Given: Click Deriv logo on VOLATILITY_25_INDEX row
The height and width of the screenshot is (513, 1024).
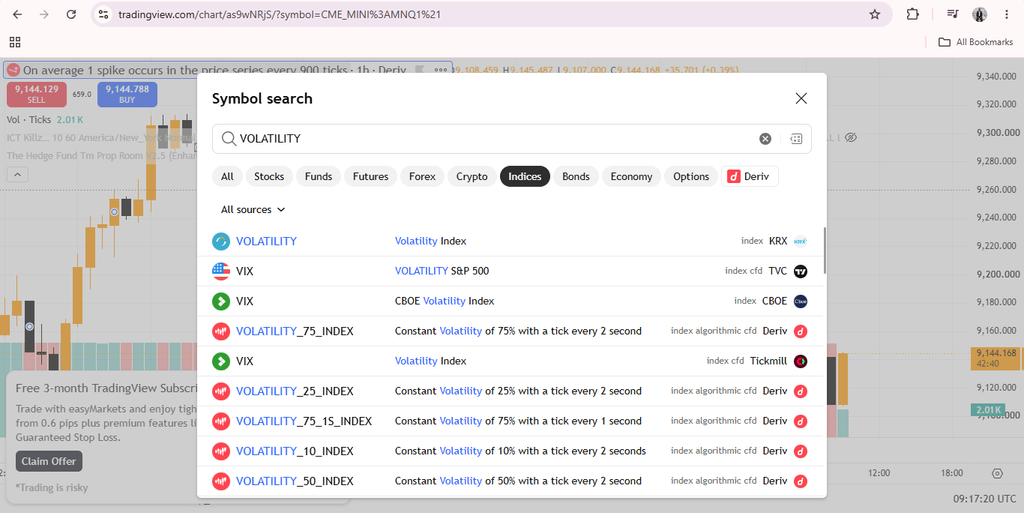Looking at the screenshot, I should click(x=800, y=391).
